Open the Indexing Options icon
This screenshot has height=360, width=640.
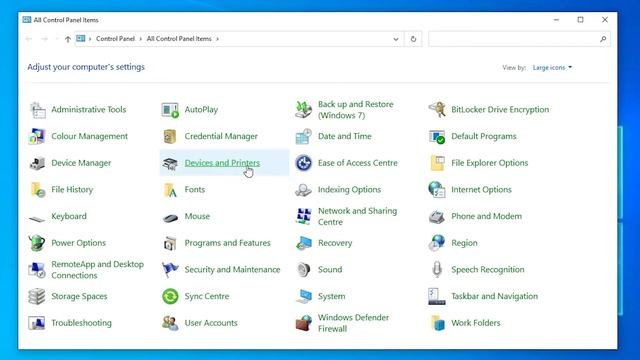coord(303,190)
